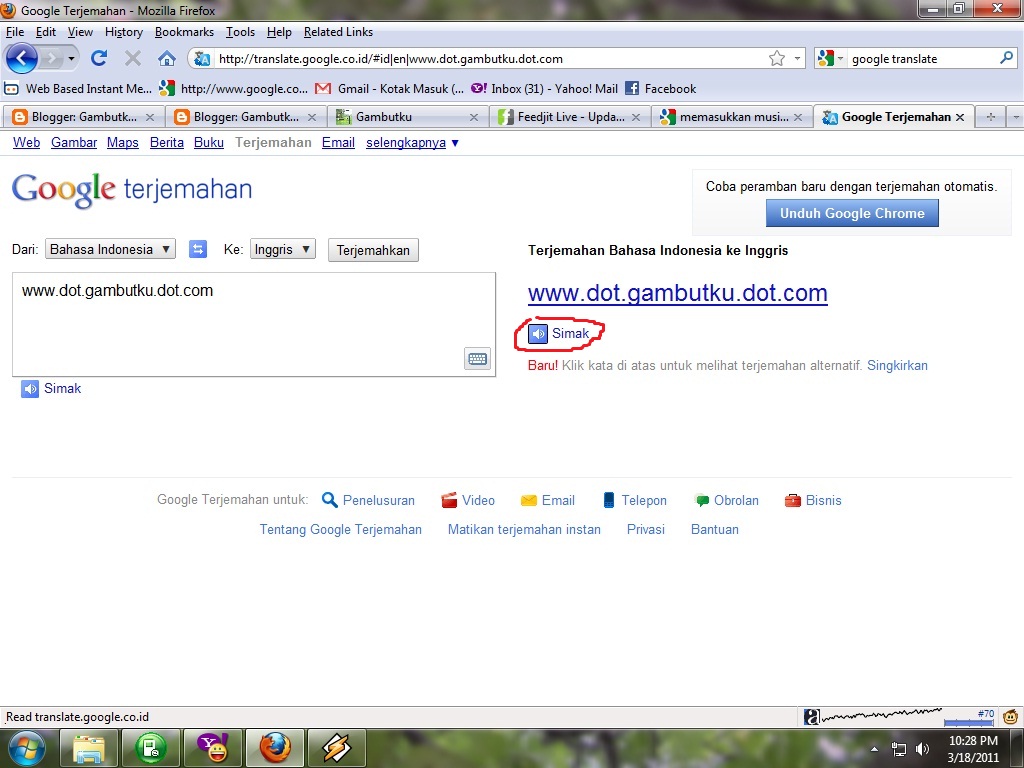The width and height of the screenshot is (1024, 768).
Task: Click Matikan terjemahan instan link
Action: point(524,530)
